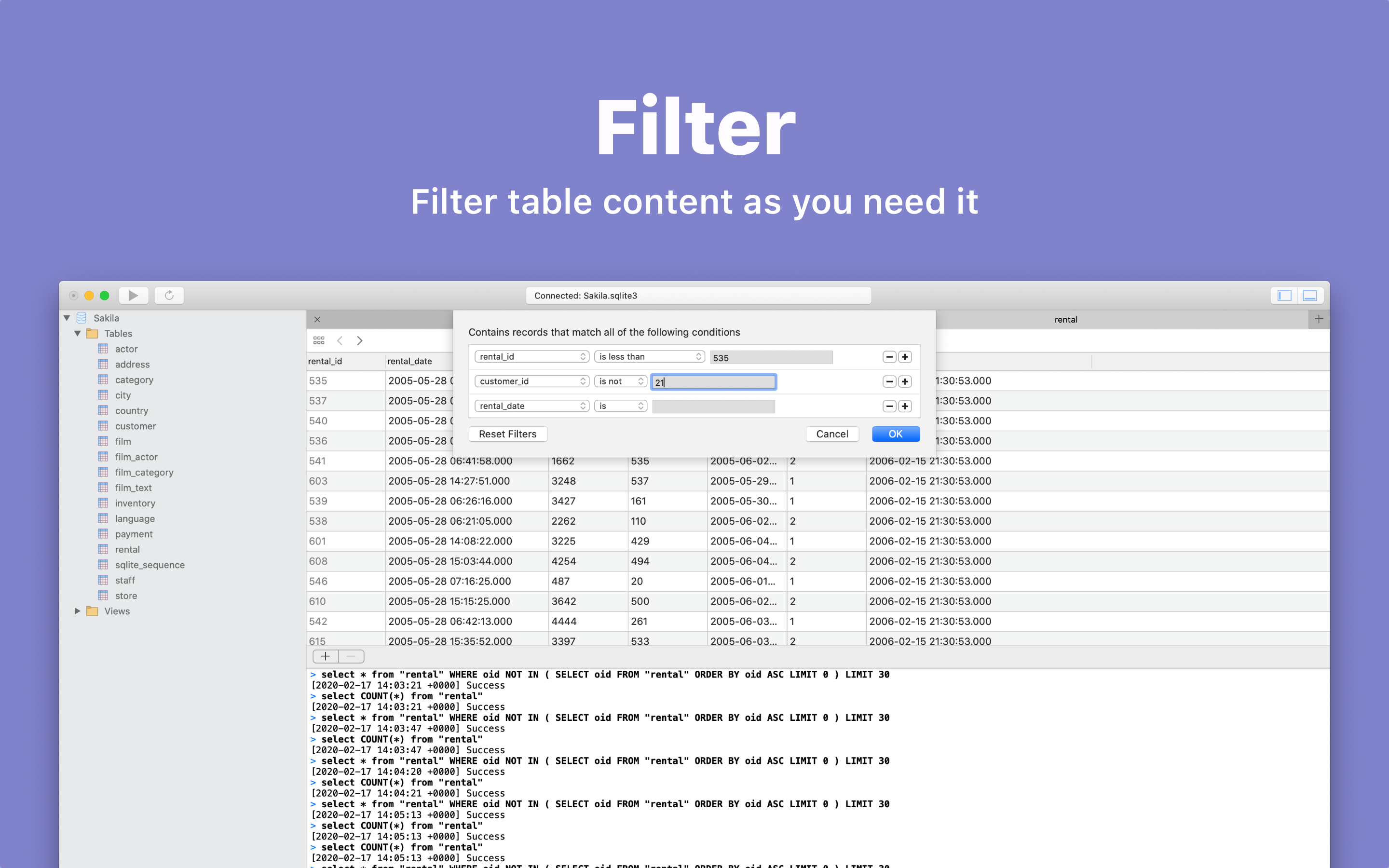Remove the rental_date filter condition
The image size is (1389, 868).
pyautogui.click(x=889, y=407)
